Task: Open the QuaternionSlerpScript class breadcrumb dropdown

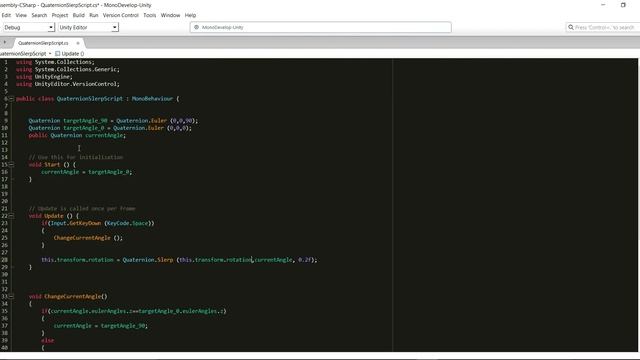Action: coord(25,53)
